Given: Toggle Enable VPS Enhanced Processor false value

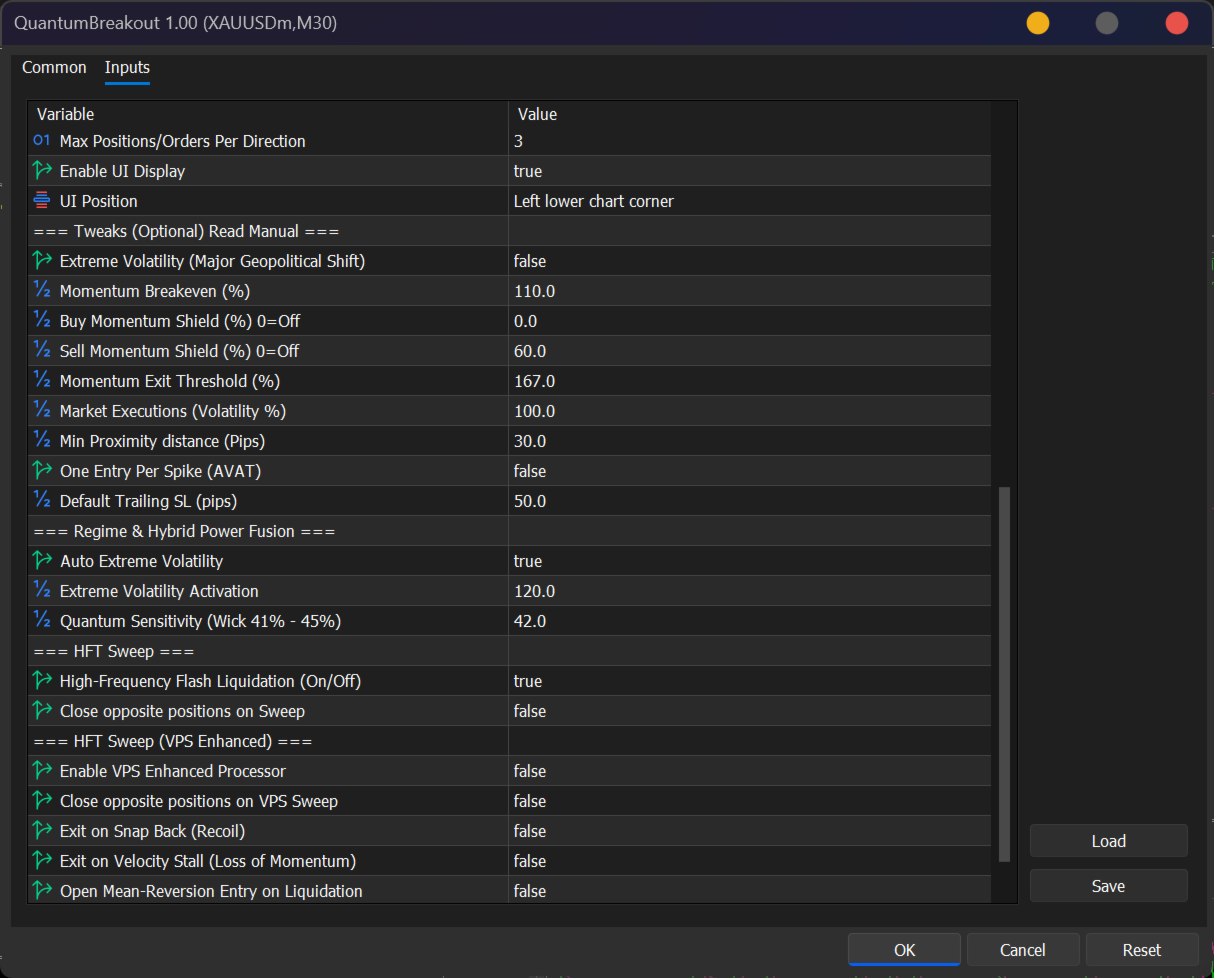Looking at the screenshot, I should pyautogui.click(x=749, y=771).
